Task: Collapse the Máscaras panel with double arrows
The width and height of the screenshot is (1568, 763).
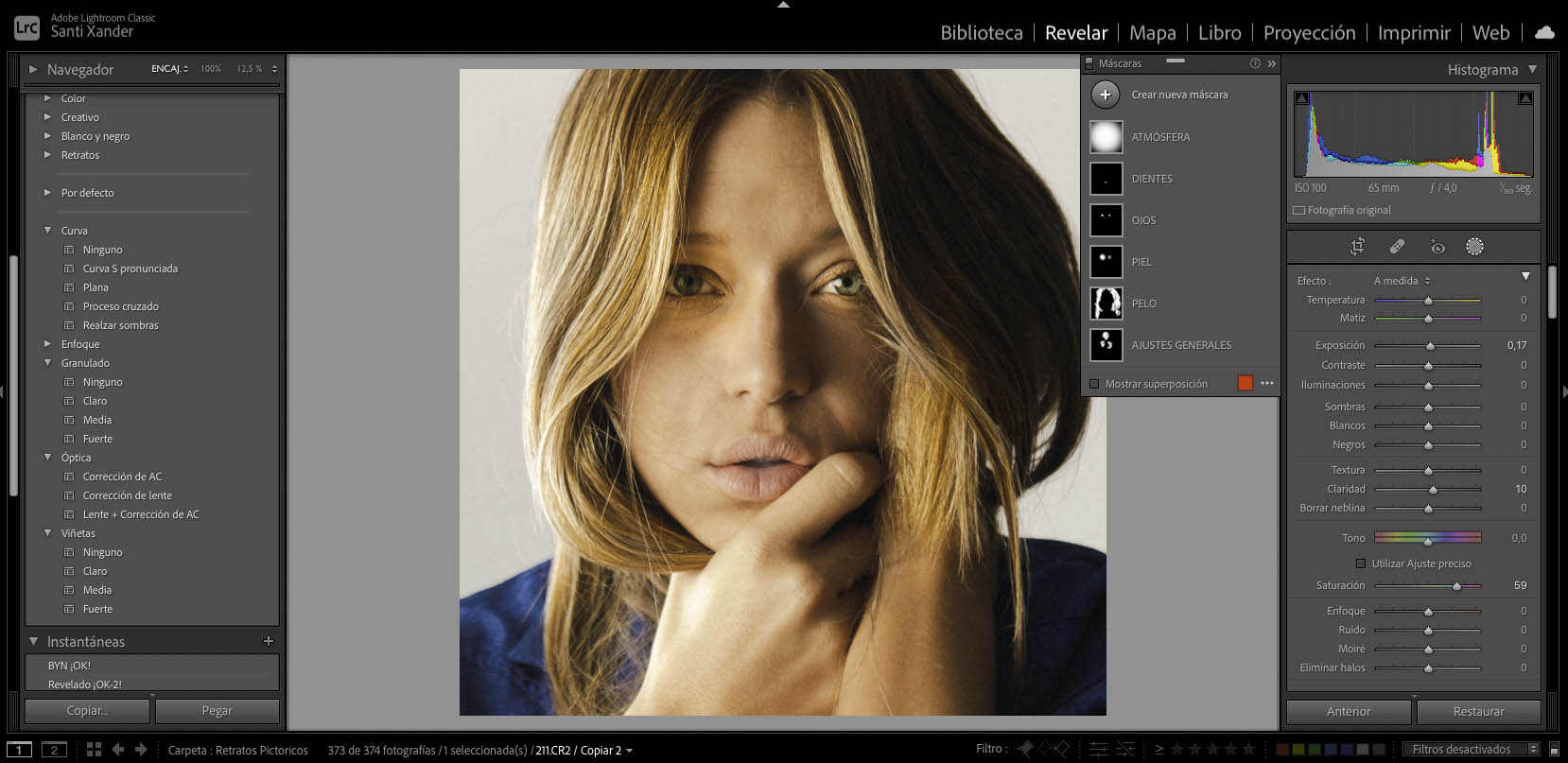Action: [1272, 63]
